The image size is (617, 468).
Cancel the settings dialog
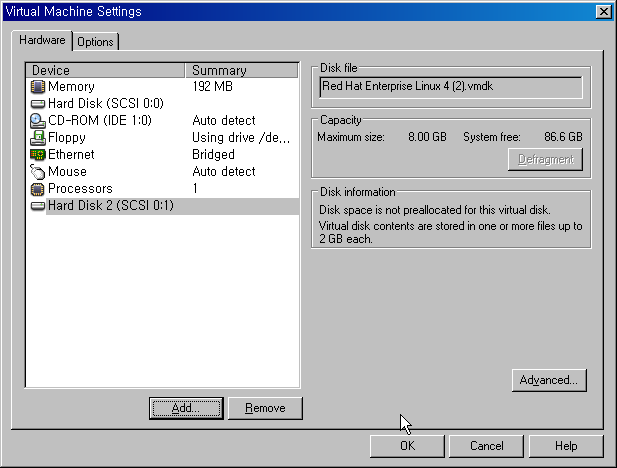pos(486,446)
